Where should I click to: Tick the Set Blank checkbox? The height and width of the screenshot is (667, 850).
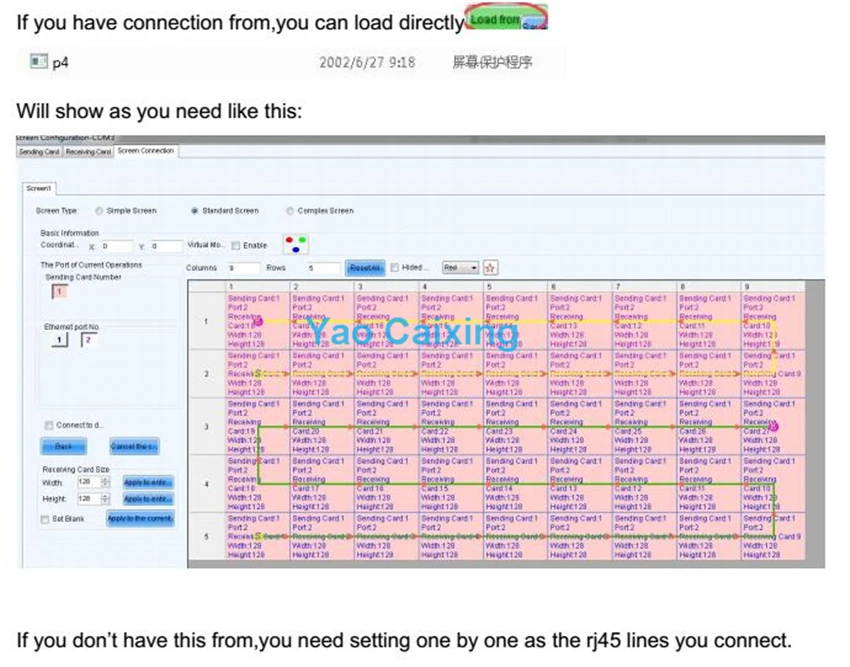coord(44,519)
